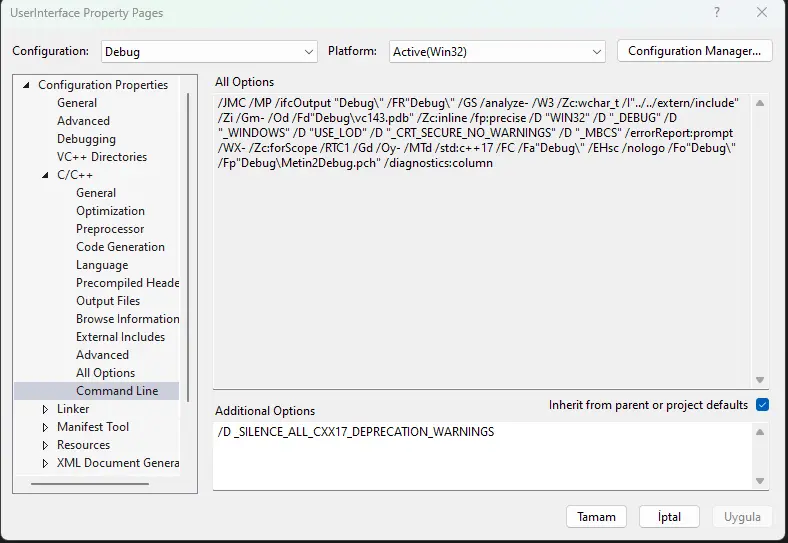Click the help question mark icon

point(716,13)
